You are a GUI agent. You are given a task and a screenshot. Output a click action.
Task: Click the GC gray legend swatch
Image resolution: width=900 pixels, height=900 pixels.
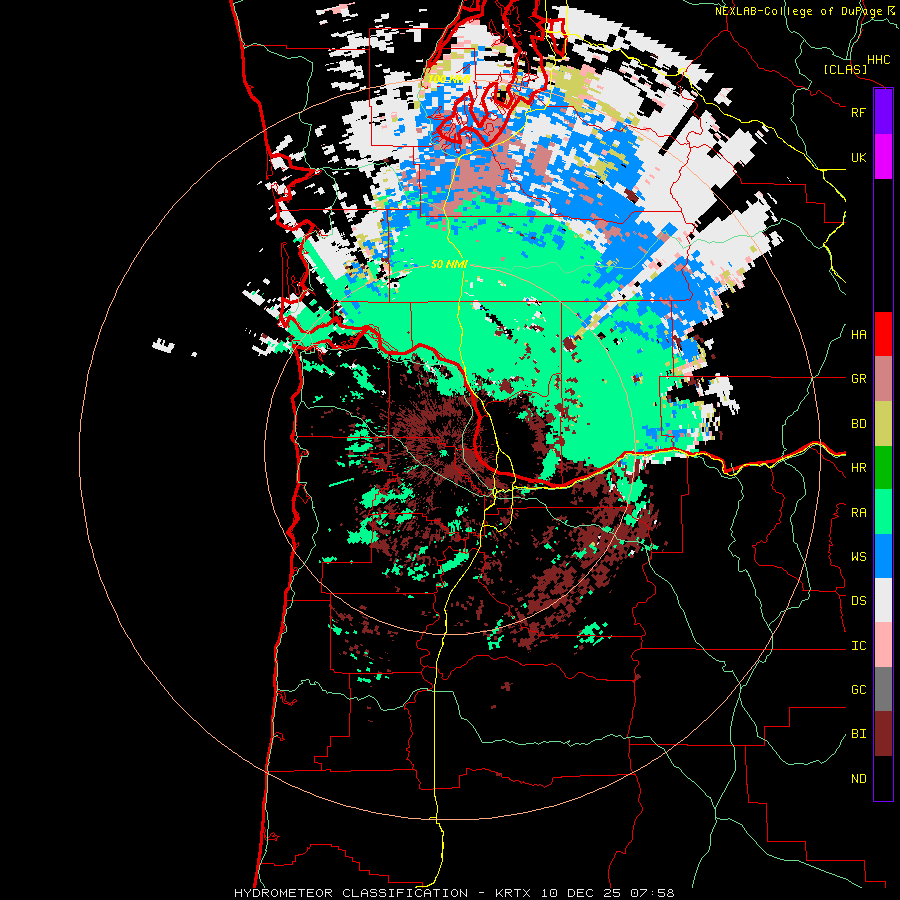(x=883, y=689)
